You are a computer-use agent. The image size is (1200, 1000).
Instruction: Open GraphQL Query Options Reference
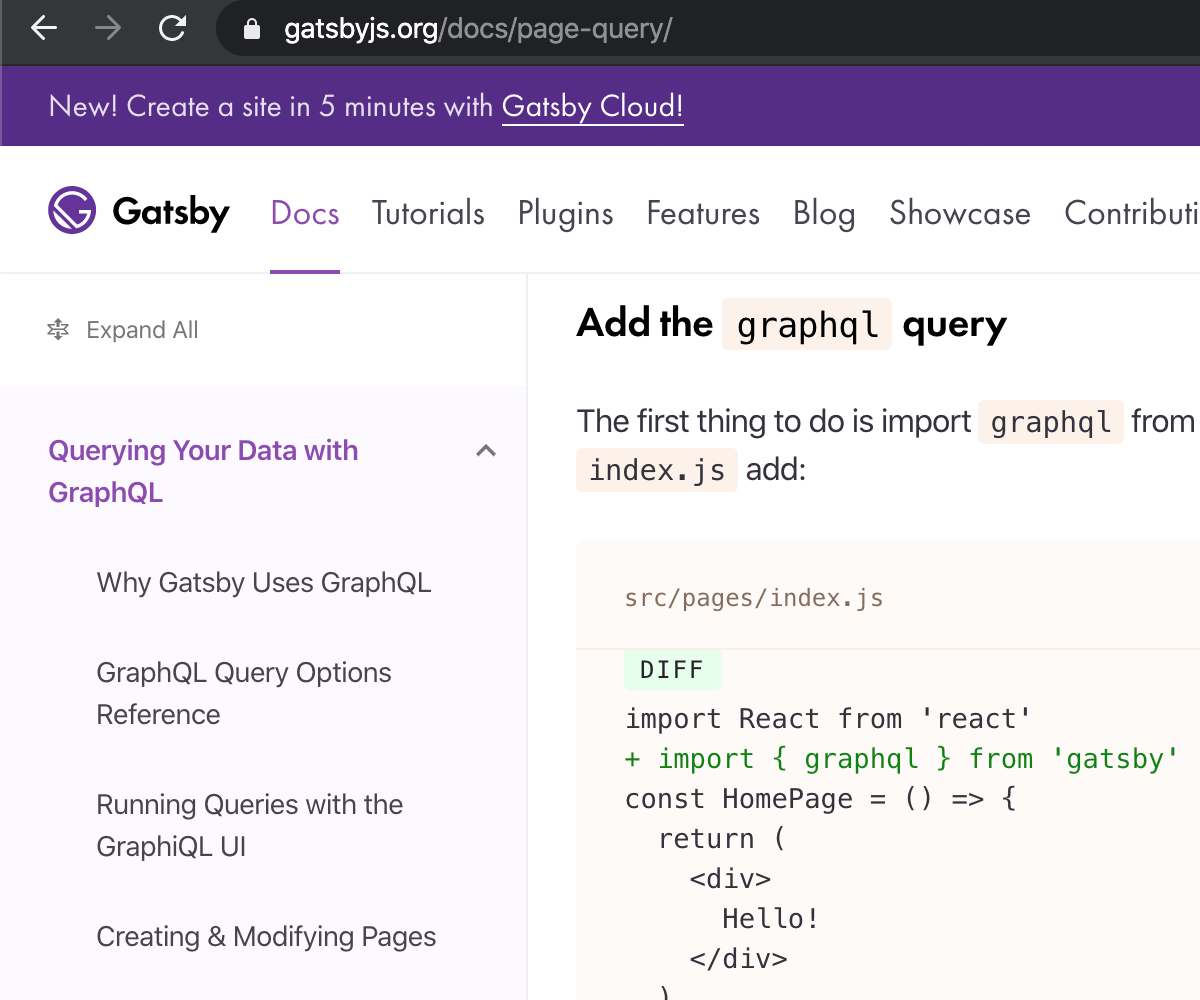pyautogui.click(x=244, y=693)
